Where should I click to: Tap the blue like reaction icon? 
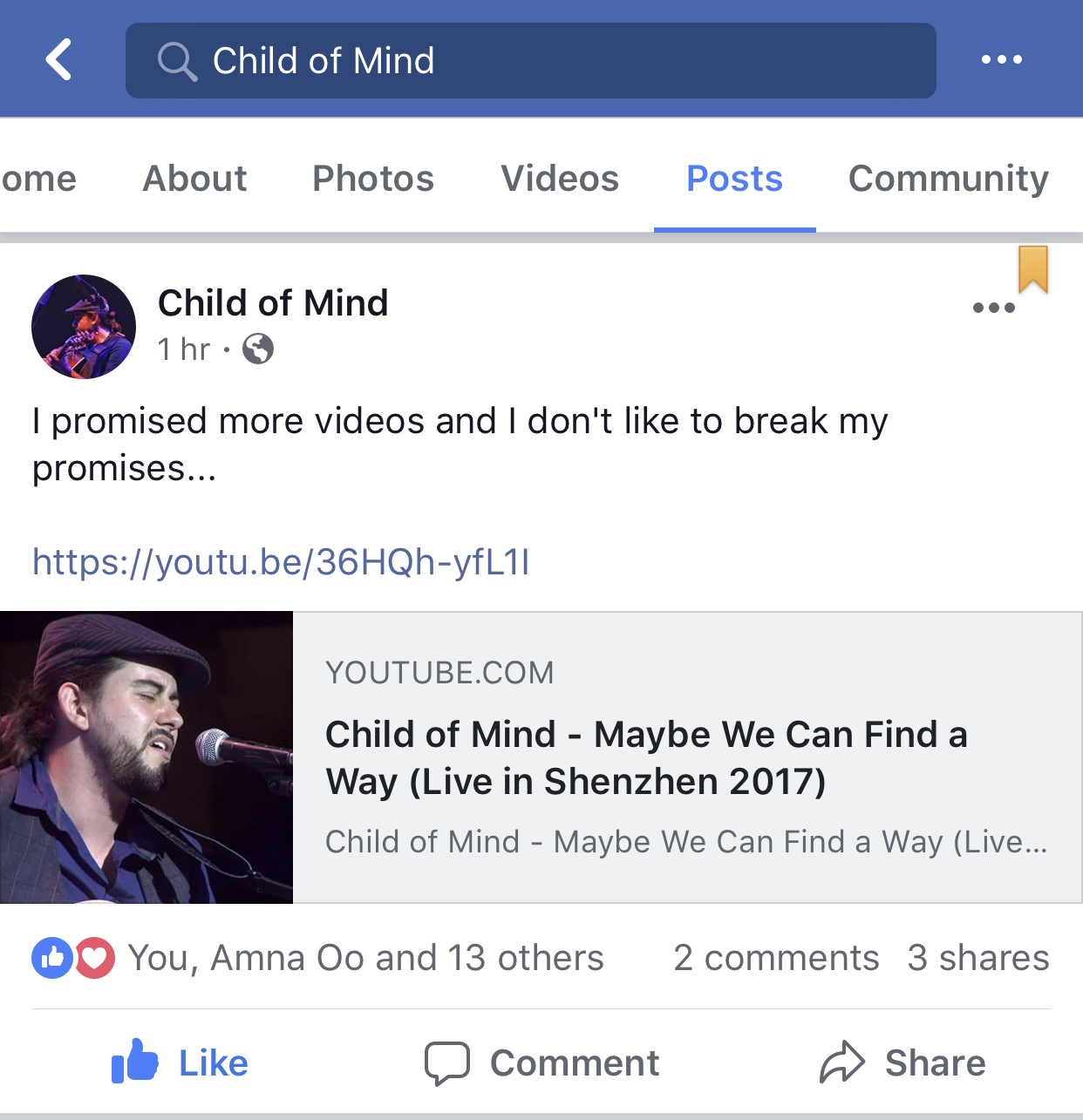[x=52, y=958]
